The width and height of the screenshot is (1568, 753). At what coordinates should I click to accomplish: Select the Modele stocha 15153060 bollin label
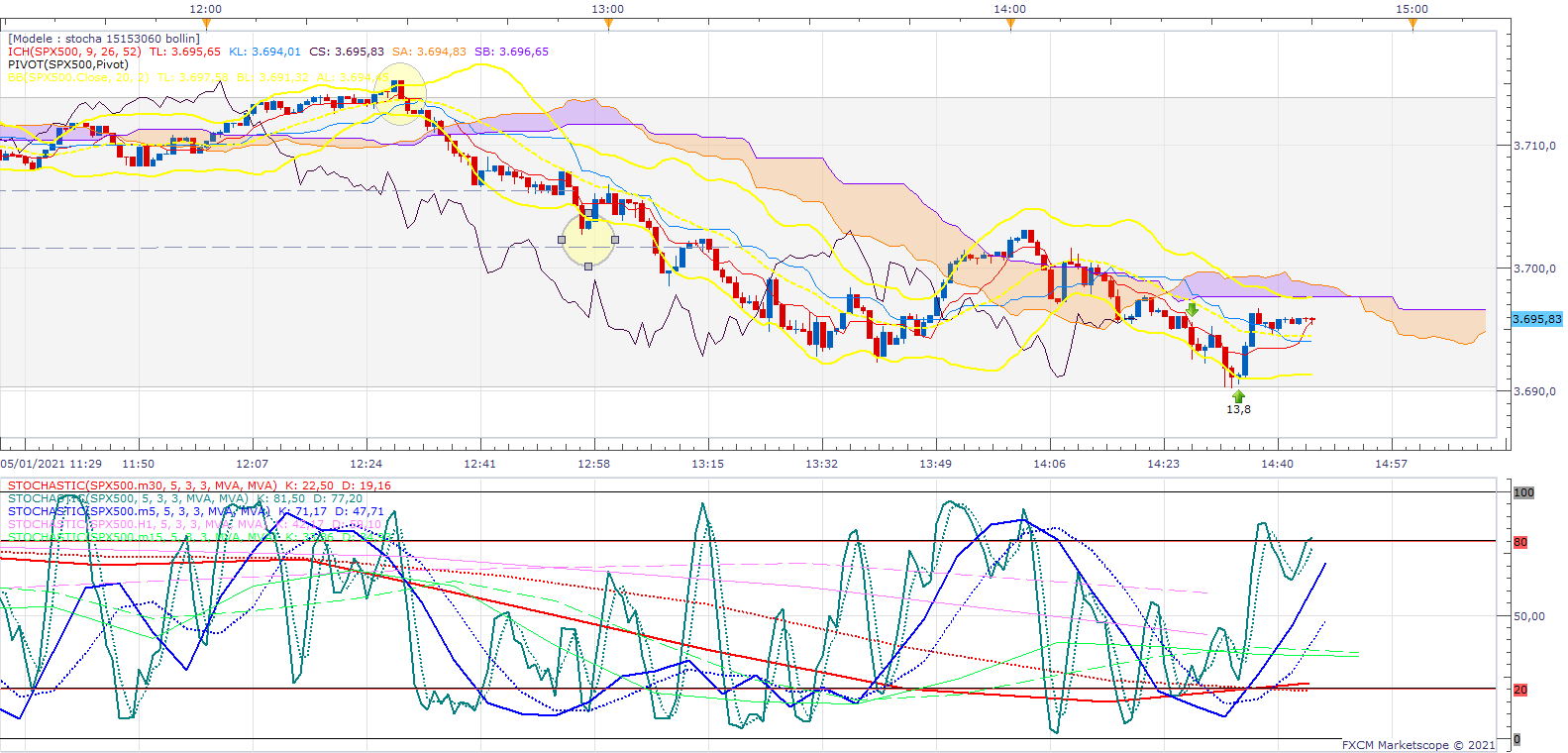coord(104,39)
